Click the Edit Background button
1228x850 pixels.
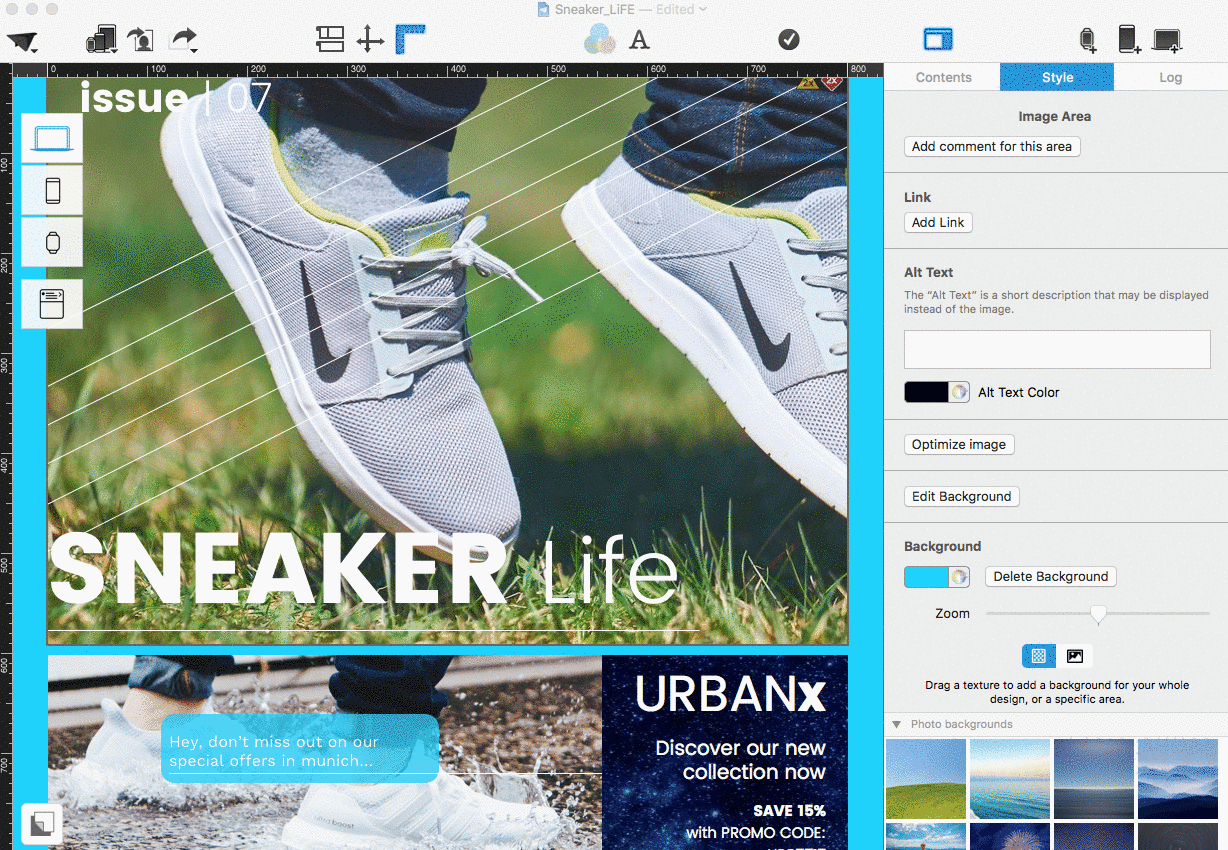click(962, 496)
